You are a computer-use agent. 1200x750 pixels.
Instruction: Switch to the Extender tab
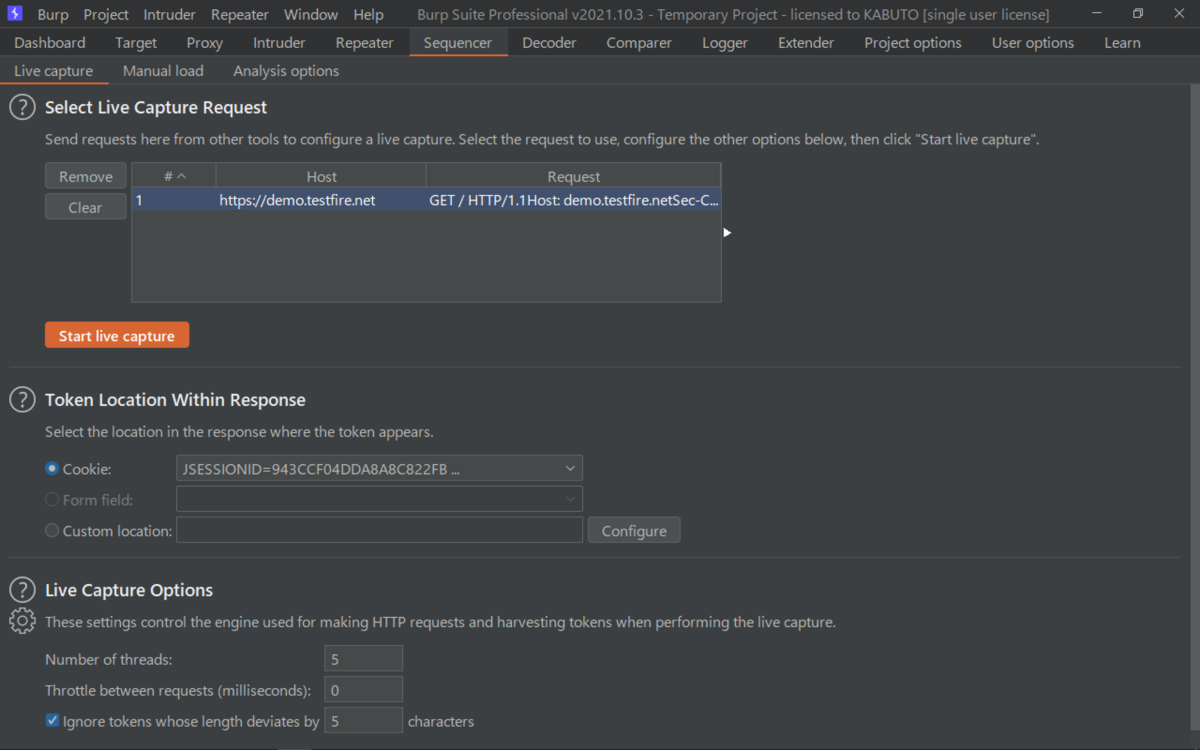click(806, 42)
